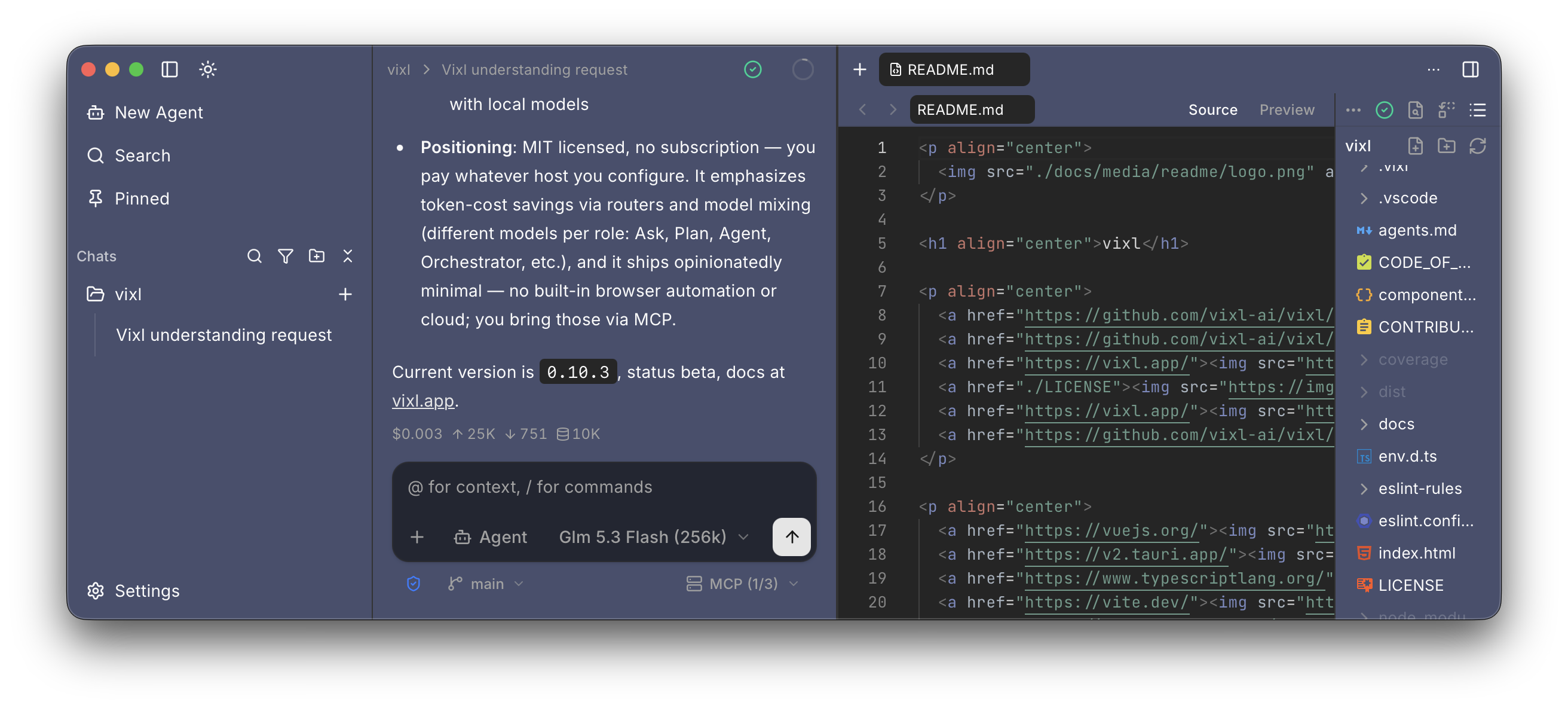Open the vixl.app link
Image resolution: width=1568 pixels, height=708 pixels.
click(423, 401)
